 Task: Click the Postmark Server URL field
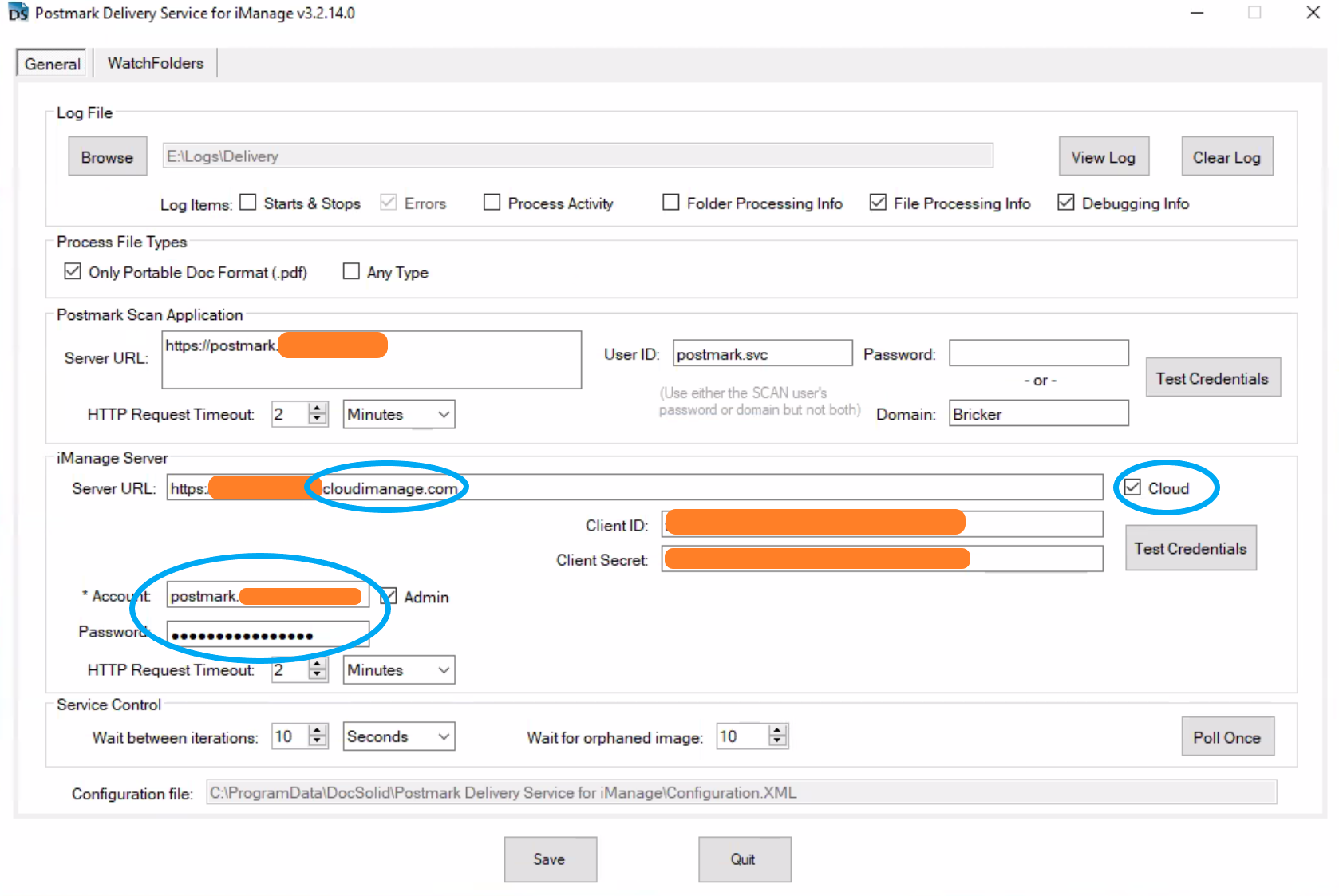(x=372, y=360)
